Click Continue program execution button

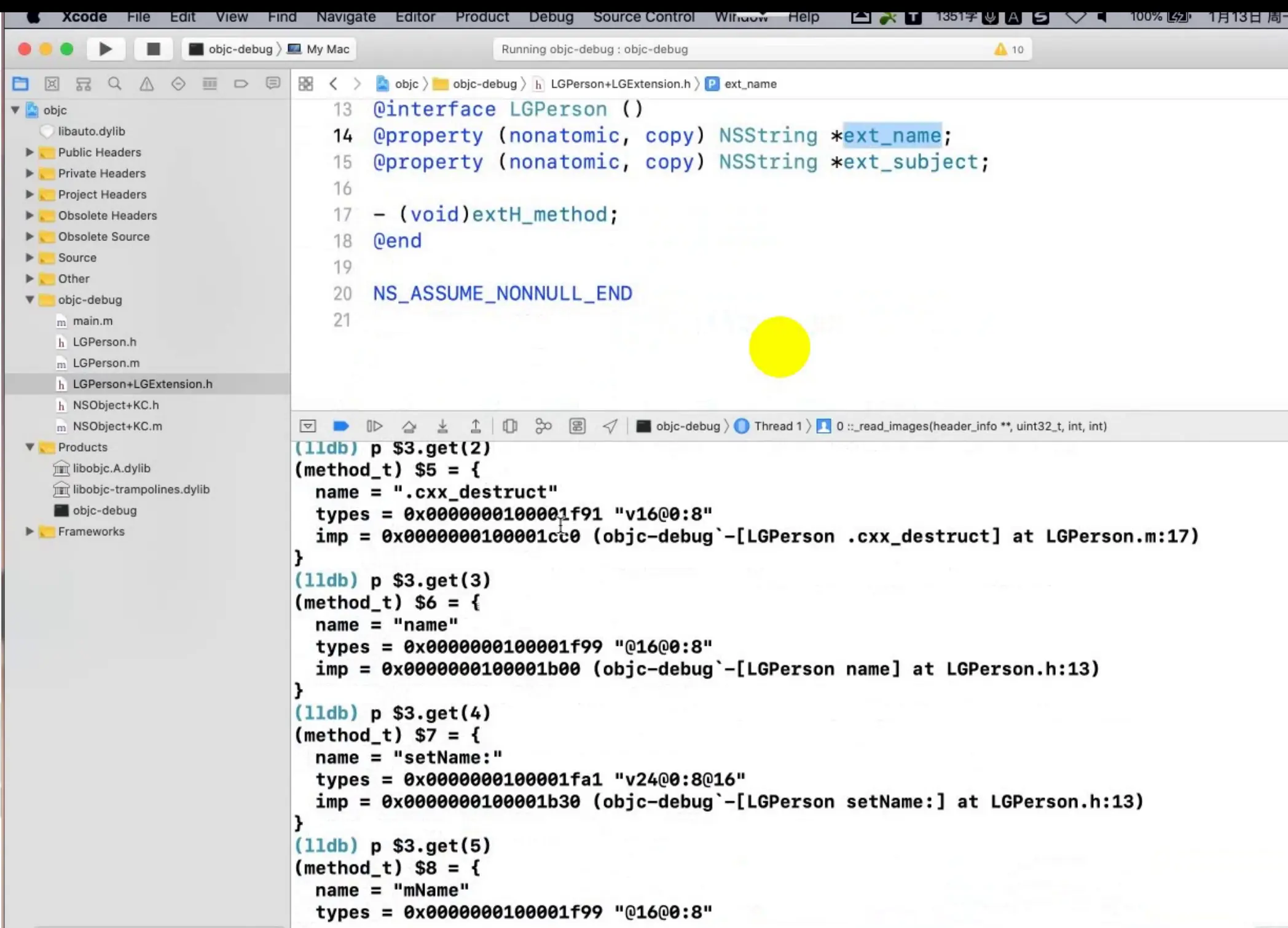374,427
